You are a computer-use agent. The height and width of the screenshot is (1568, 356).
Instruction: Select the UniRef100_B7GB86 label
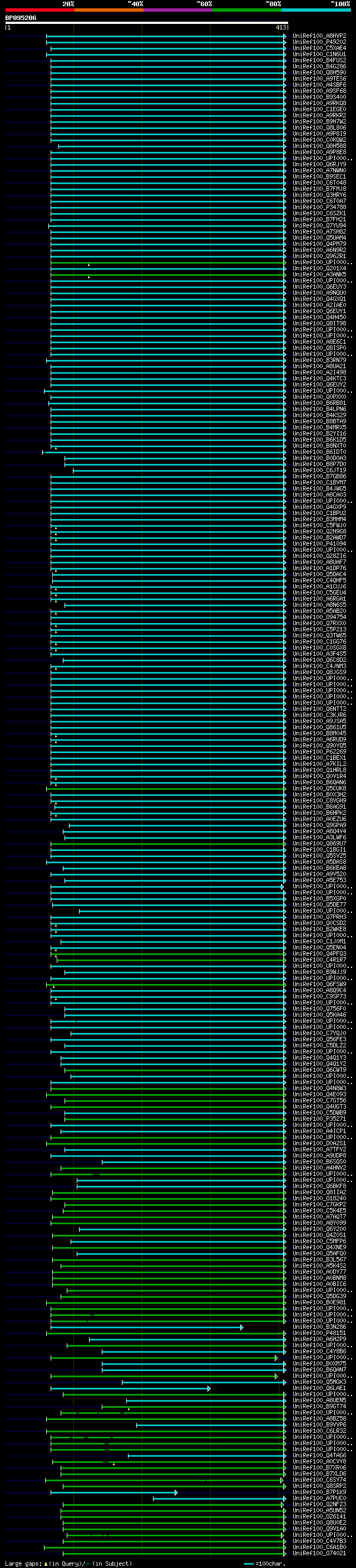click(x=319, y=477)
